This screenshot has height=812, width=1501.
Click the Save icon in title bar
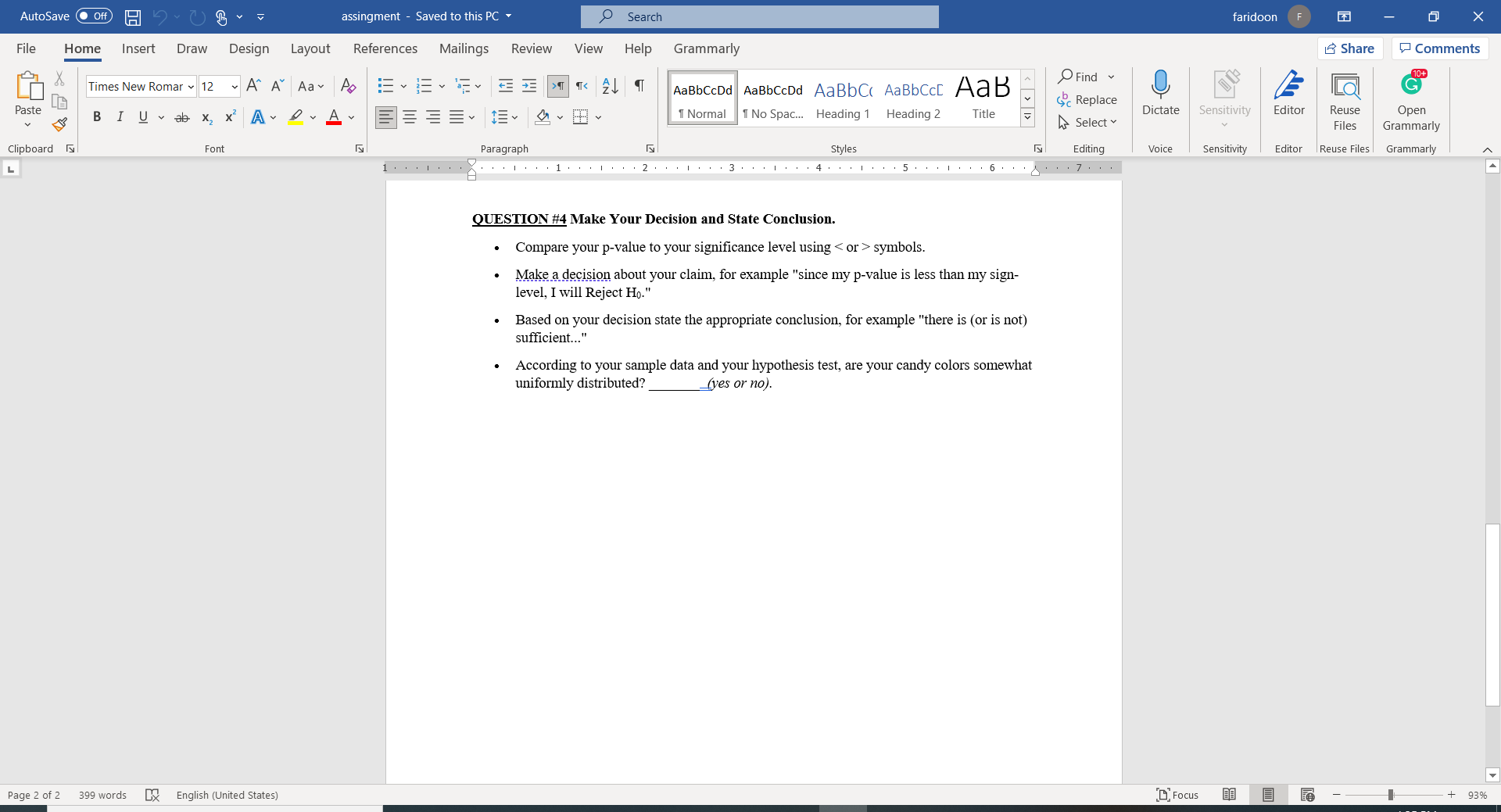(133, 16)
